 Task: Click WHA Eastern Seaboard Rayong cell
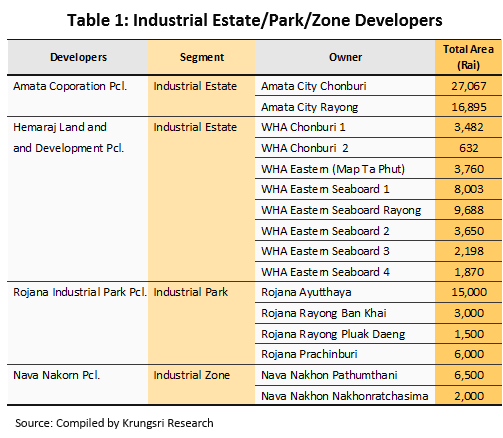click(345, 210)
